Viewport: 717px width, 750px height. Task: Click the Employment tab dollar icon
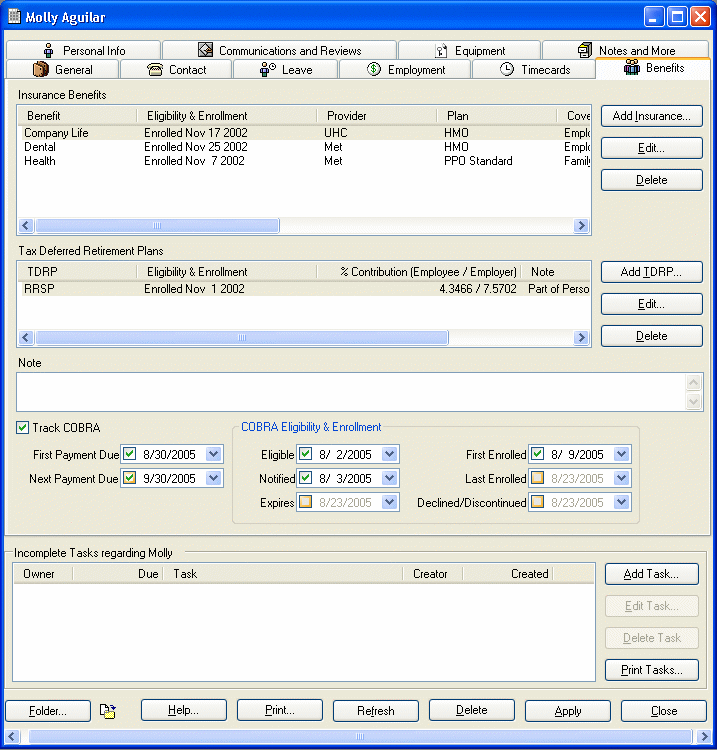[x=374, y=70]
